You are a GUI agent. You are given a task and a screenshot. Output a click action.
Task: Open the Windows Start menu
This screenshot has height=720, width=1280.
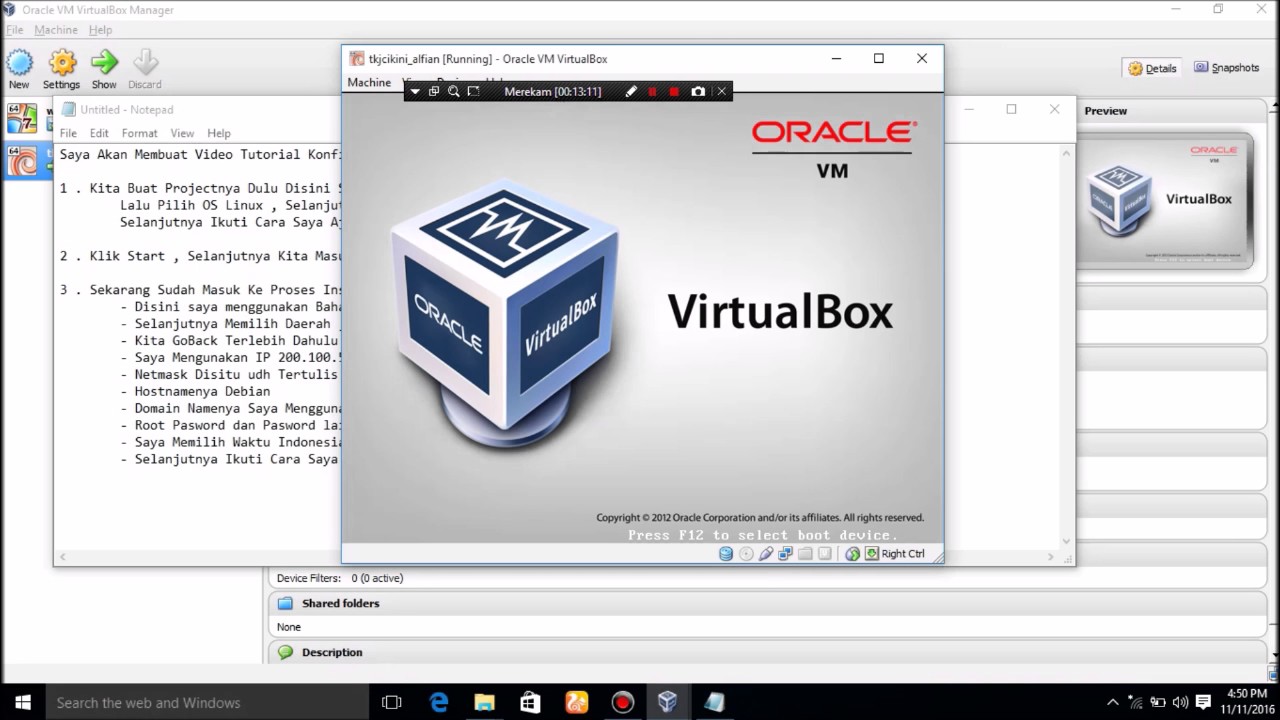(x=23, y=702)
